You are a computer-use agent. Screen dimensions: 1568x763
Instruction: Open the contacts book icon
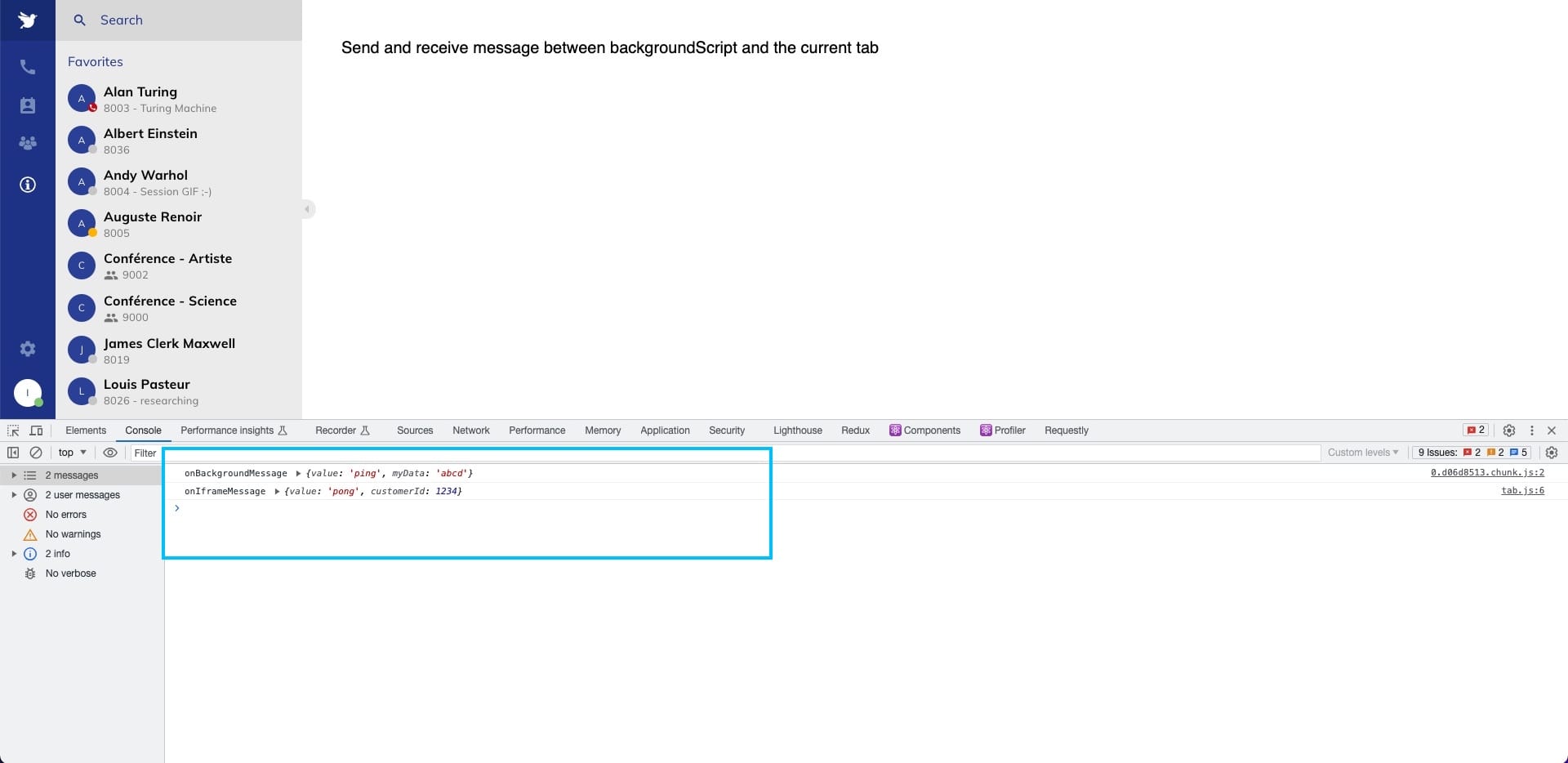tap(28, 105)
